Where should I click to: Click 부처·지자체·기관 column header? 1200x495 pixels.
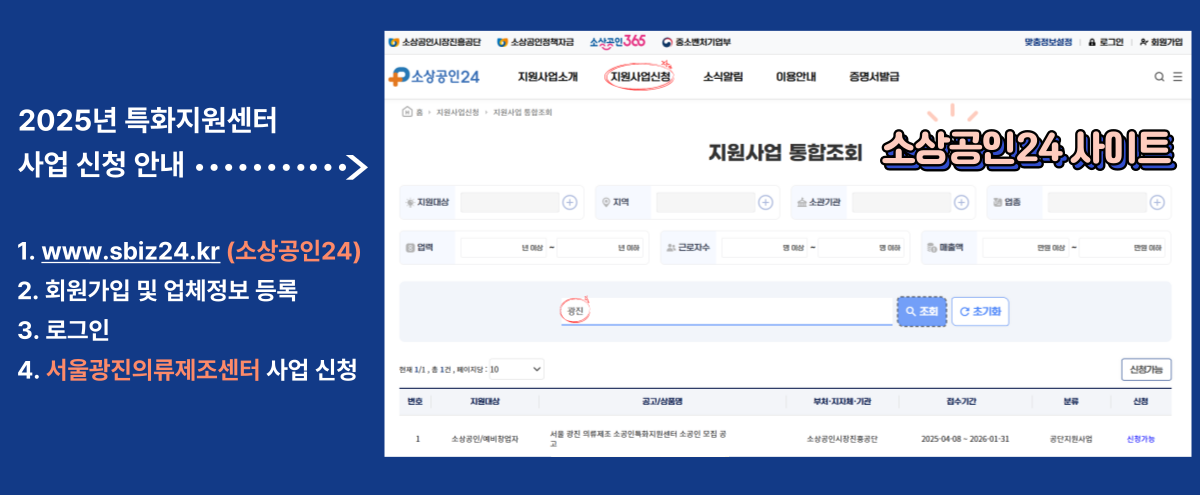point(841,402)
